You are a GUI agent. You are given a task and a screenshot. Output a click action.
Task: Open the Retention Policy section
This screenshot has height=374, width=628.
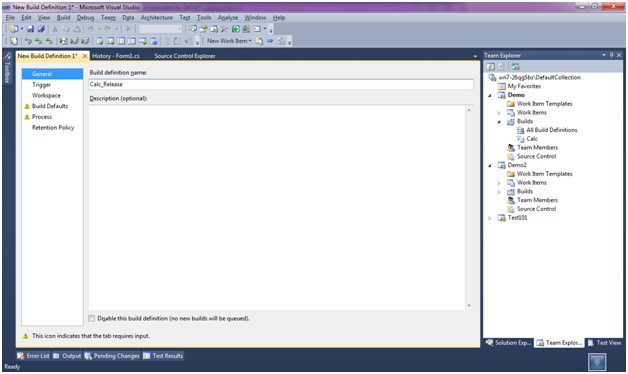(x=53, y=128)
